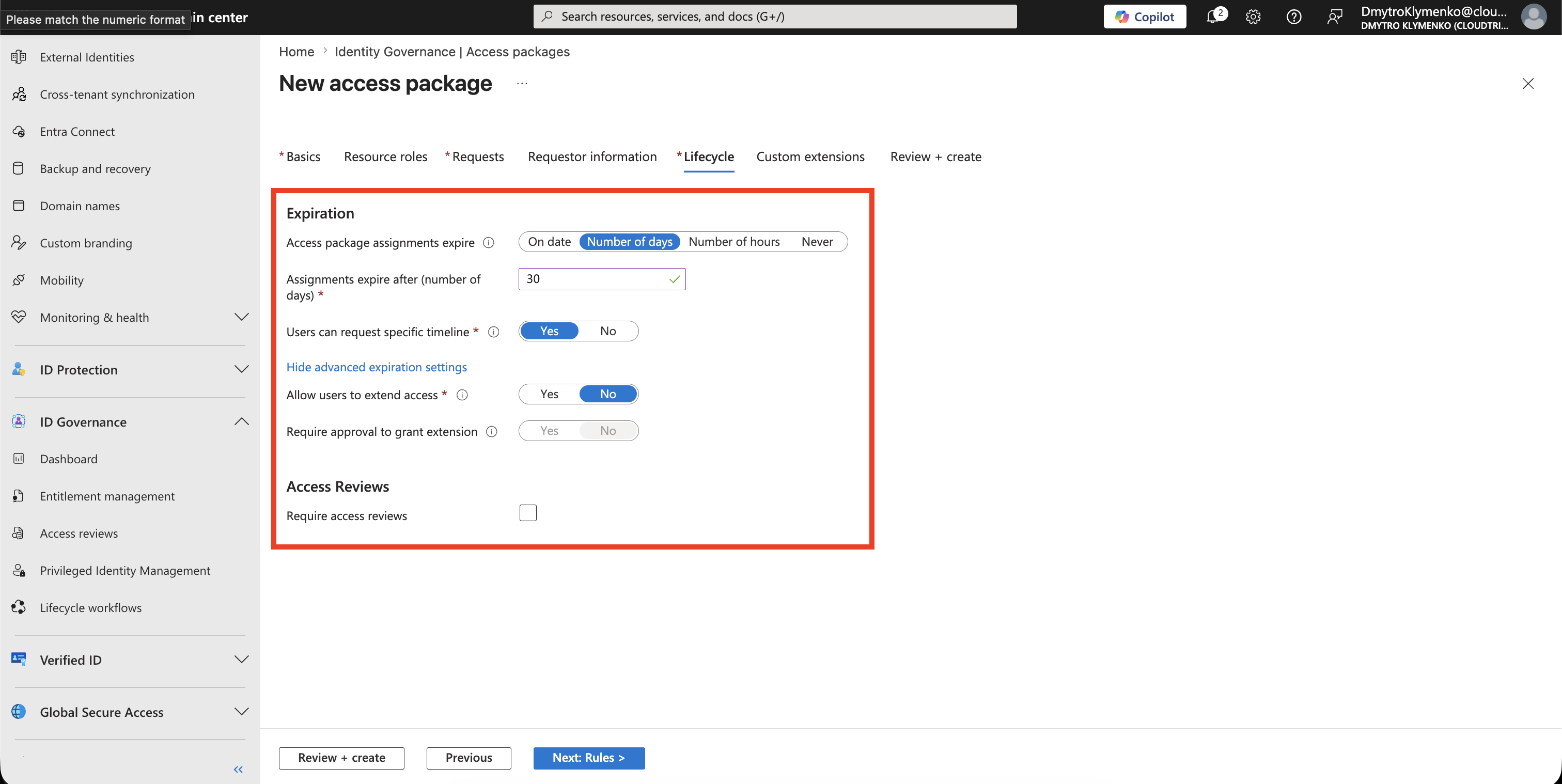The image size is (1562, 784).
Task: Close the New access package pane
Action: coord(1528,84)
